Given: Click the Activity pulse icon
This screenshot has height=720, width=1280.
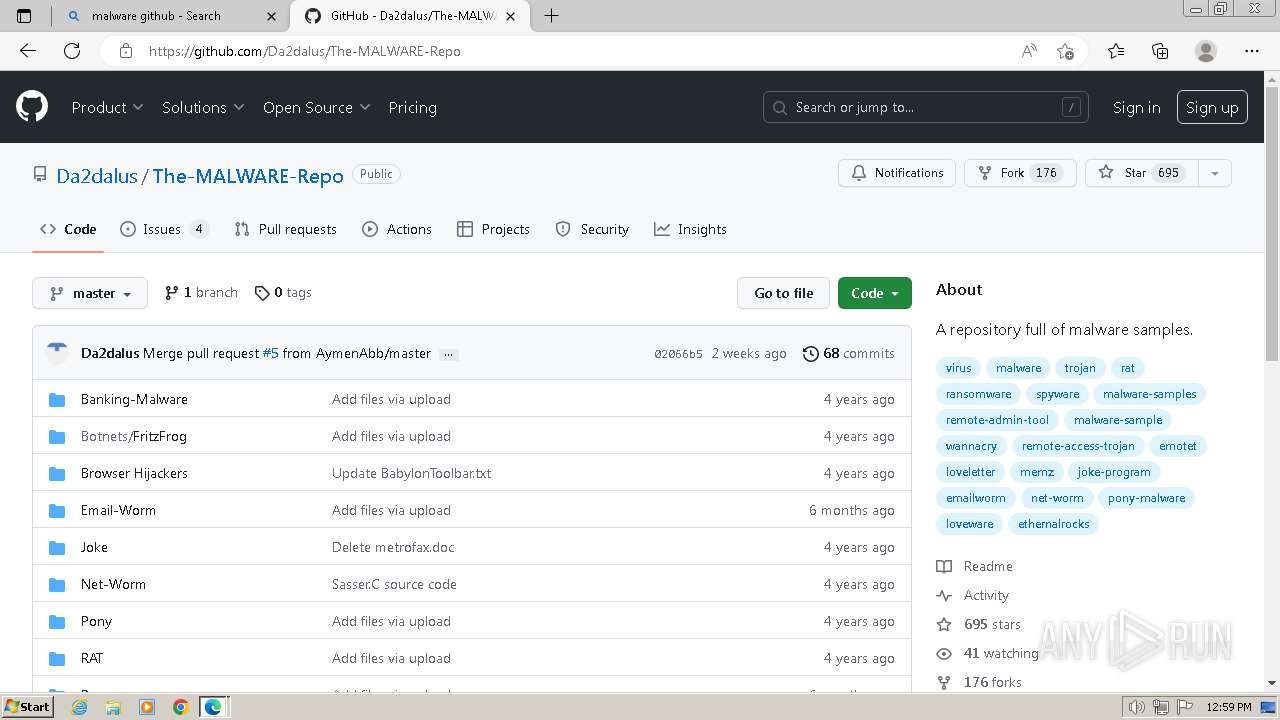Looking at the screenshot, I should tap(944, 595).
